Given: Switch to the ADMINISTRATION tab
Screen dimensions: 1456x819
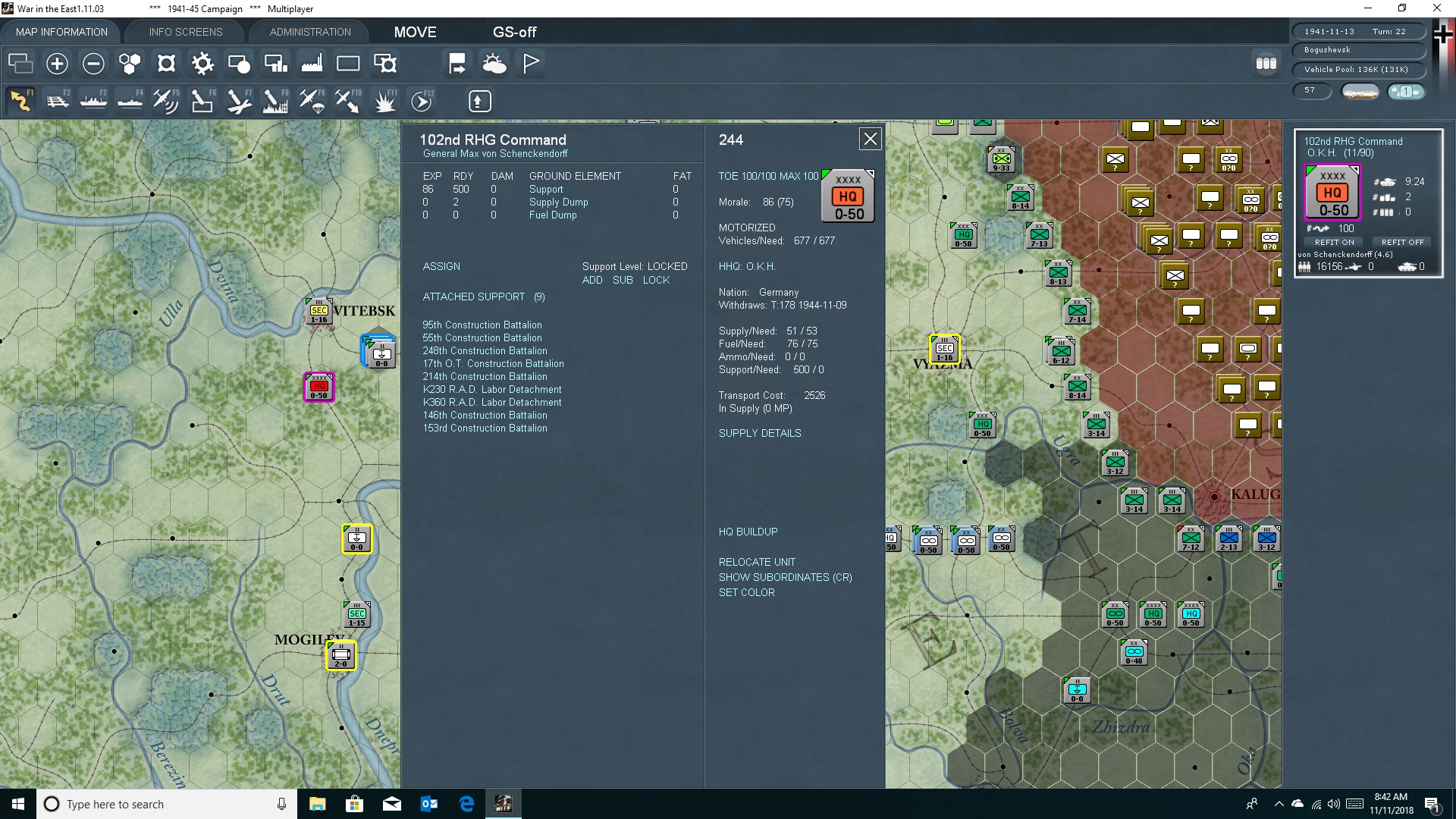Looking at the screenshot, I should tap(310, 32).
